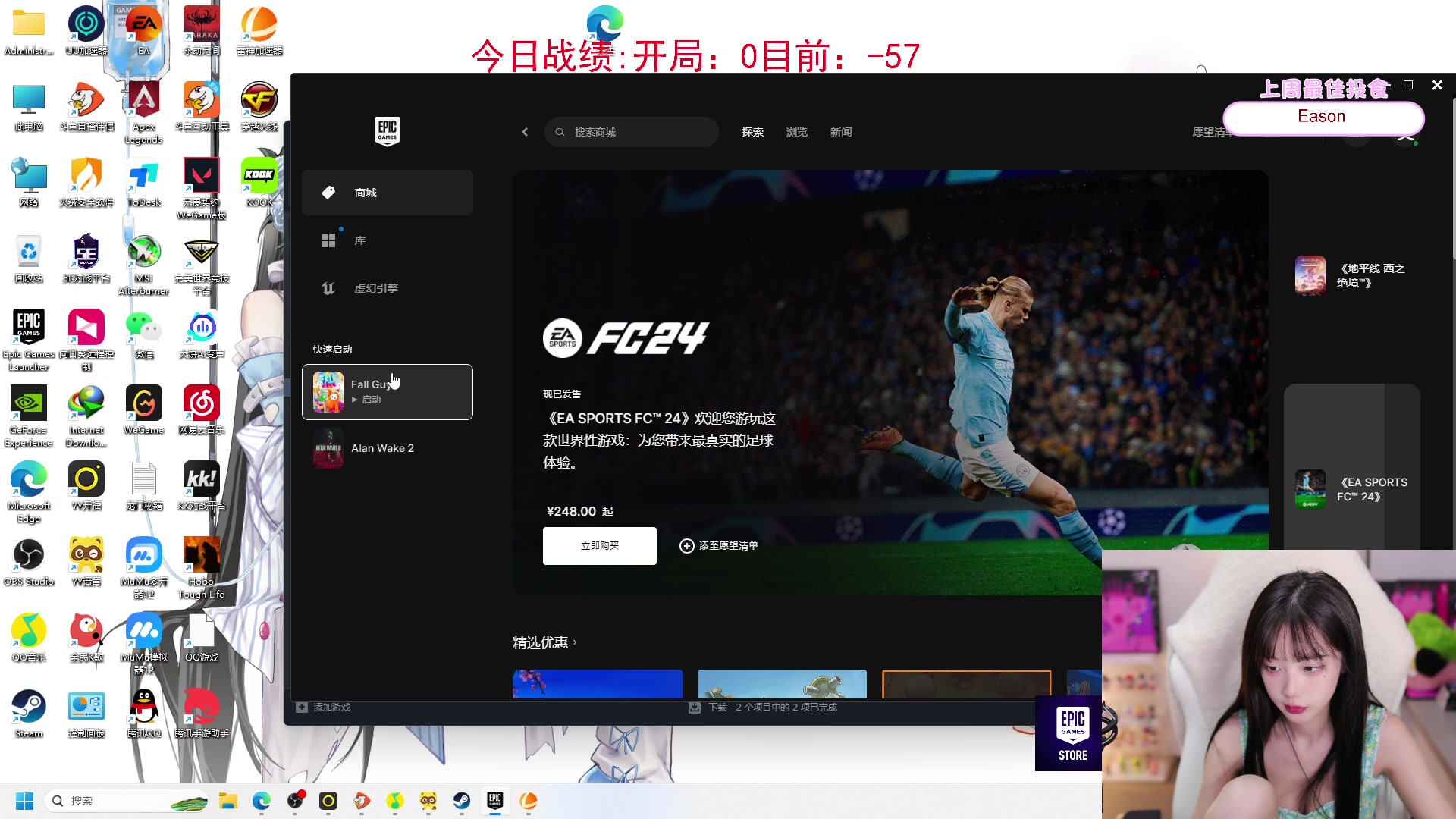Viewport: 1456px width, 819px height.
Task: Expand the 精选优惠 featured deals section
Action: tap(544, 642)
